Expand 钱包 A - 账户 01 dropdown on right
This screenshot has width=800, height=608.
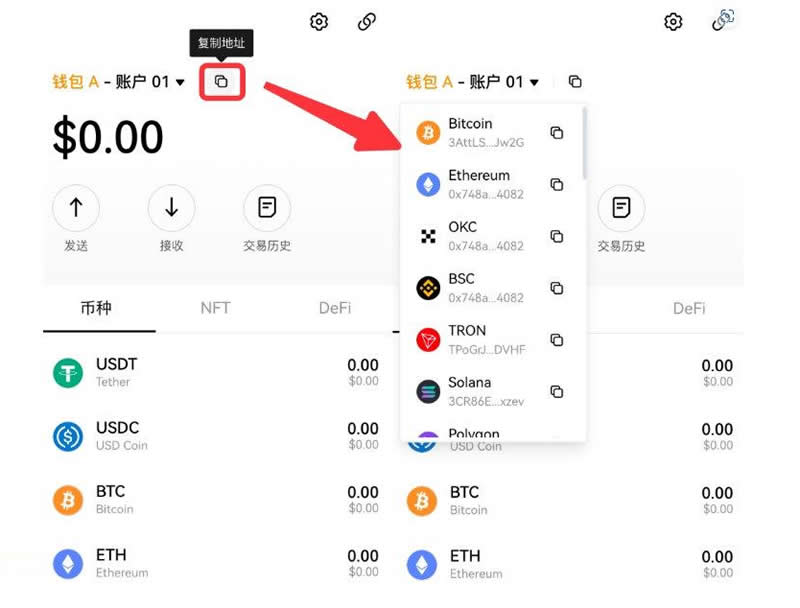tap(472, 82)
